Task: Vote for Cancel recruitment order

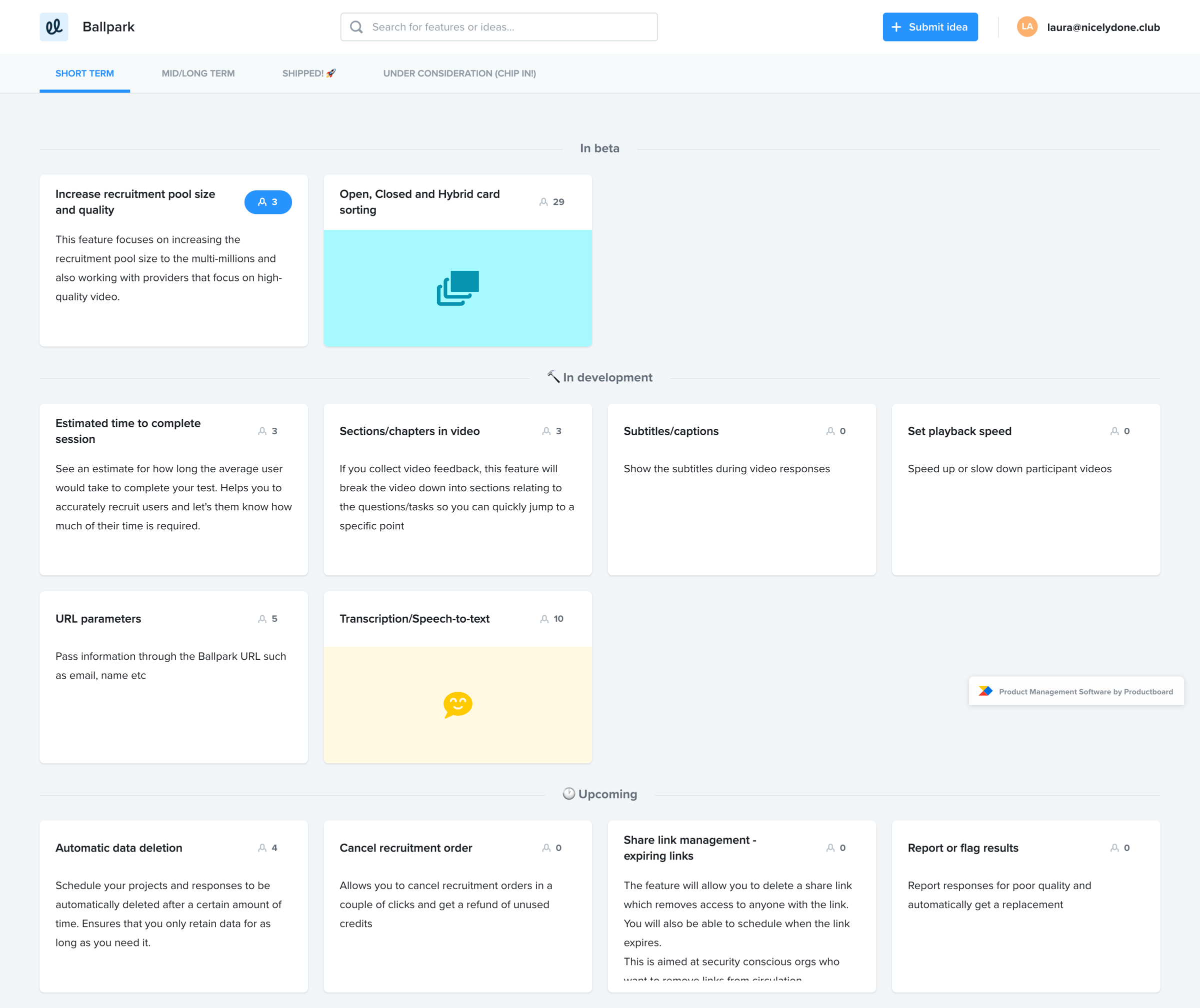Action: pos(551,848)
